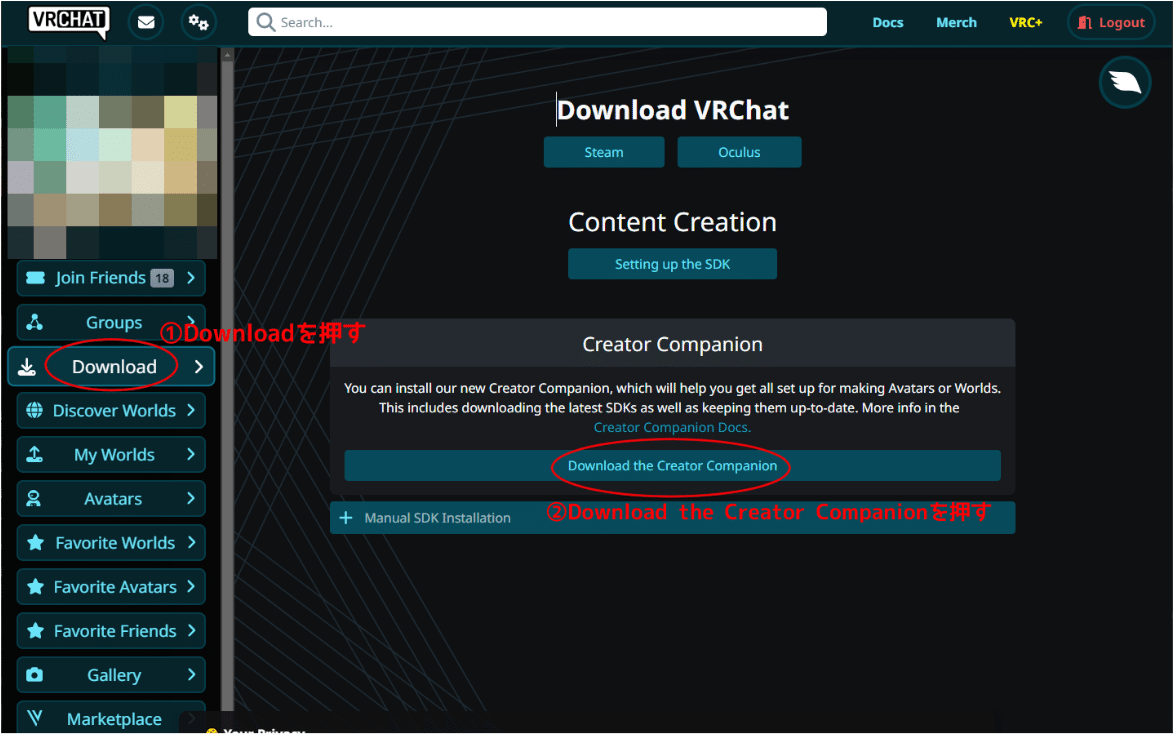The width and height of the screenshot is (1173, 734).
Task: Select Download in the sidebar
Action: 111,367
